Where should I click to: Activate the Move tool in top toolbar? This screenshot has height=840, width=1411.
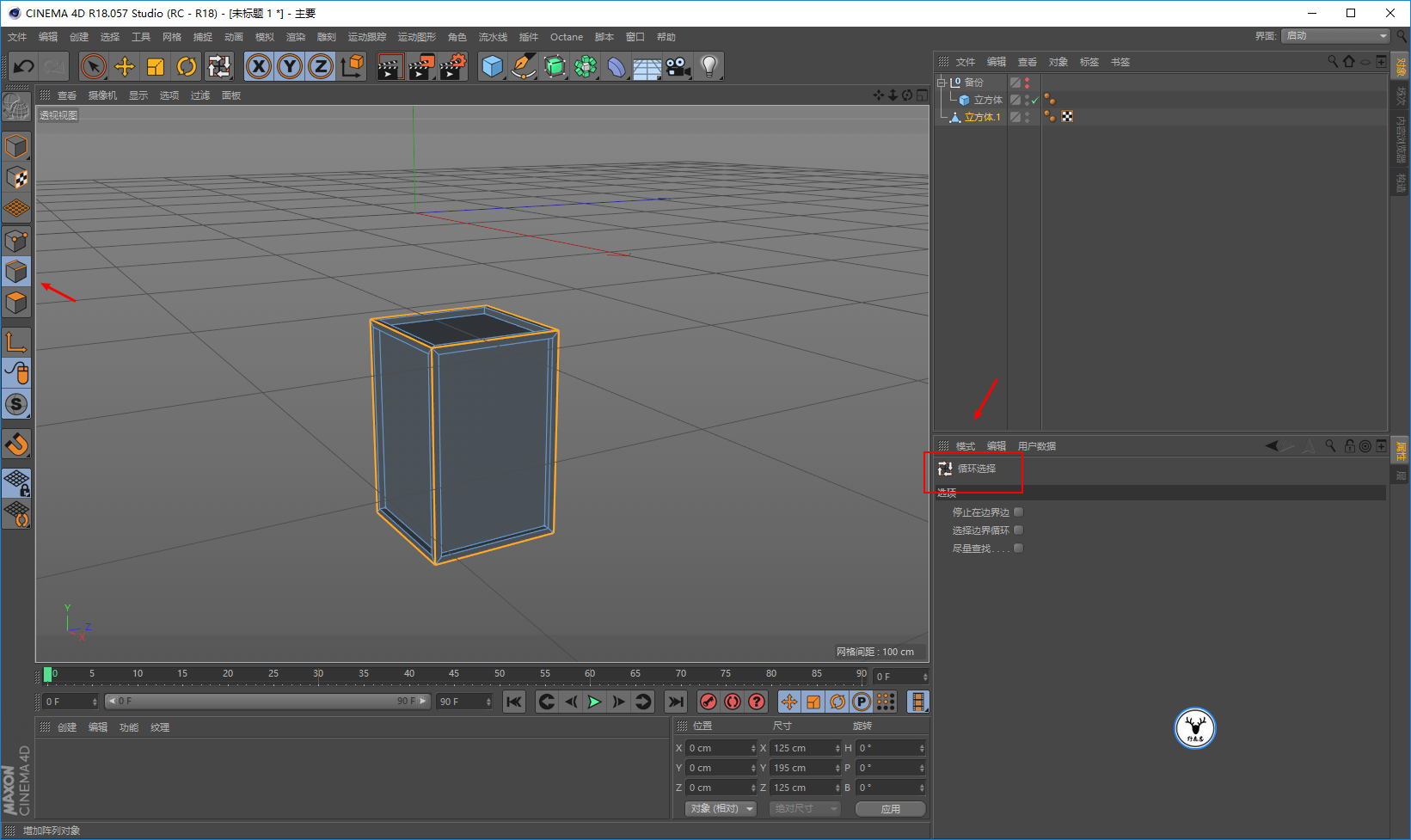[x=125, y=66]
